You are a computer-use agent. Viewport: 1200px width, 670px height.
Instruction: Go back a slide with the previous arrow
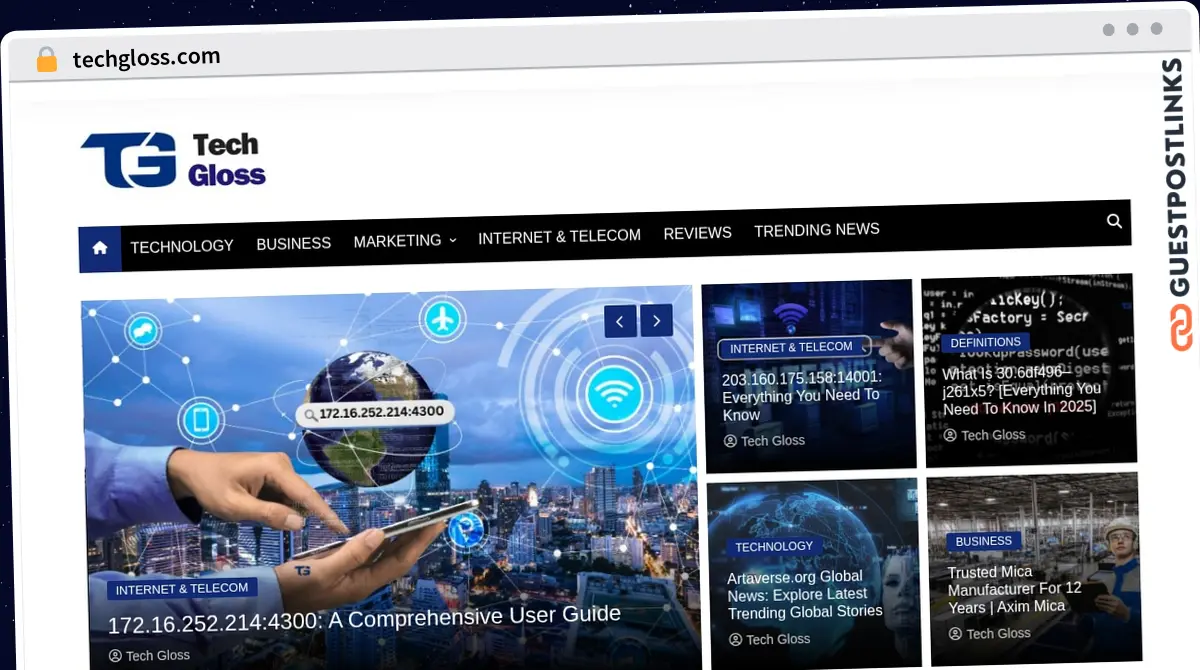(620, 320)
